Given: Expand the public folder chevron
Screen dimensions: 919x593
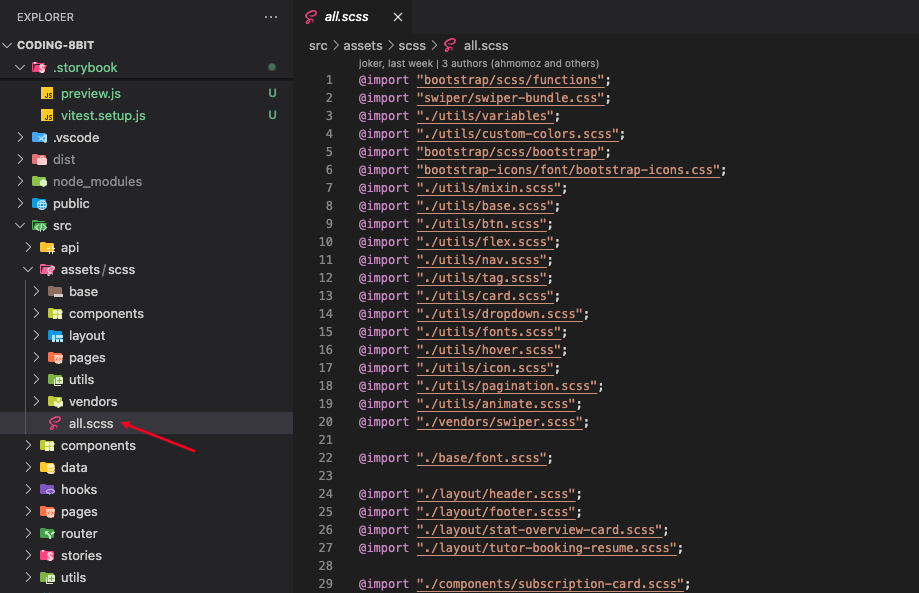Looking at the screenshot, I should pos(20,203).
